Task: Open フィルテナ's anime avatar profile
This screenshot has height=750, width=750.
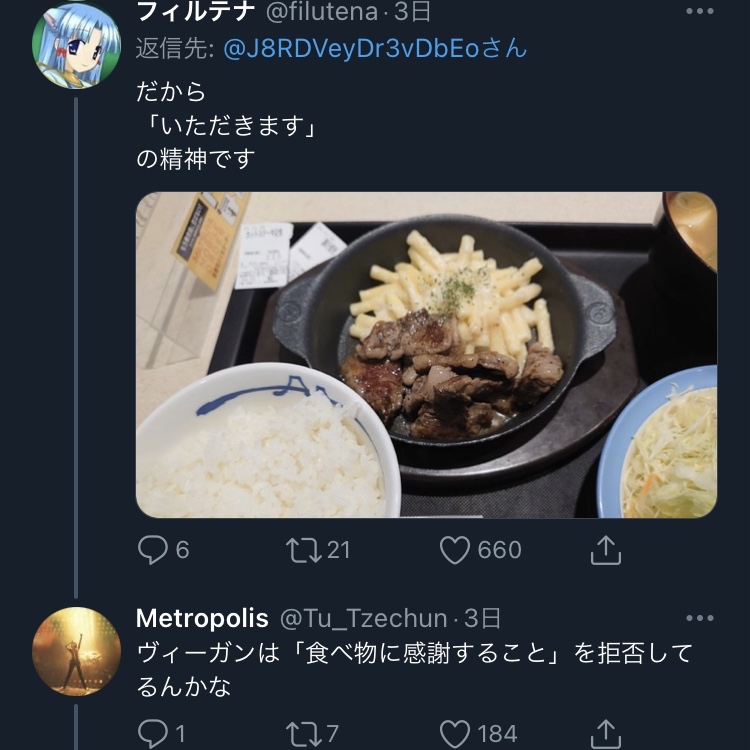Action: [76, 45]
